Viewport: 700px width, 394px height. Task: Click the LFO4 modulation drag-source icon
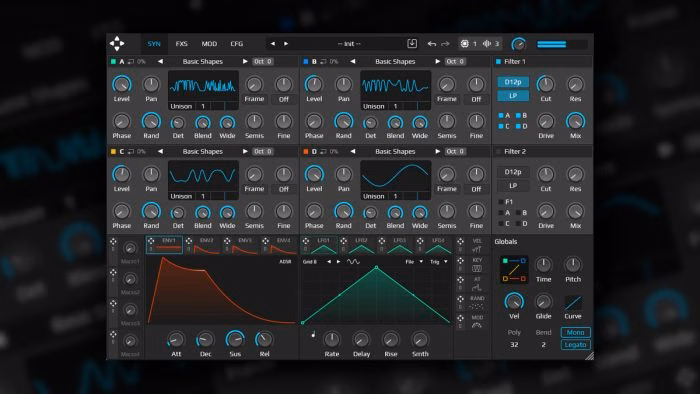click(x=420, y=241)
